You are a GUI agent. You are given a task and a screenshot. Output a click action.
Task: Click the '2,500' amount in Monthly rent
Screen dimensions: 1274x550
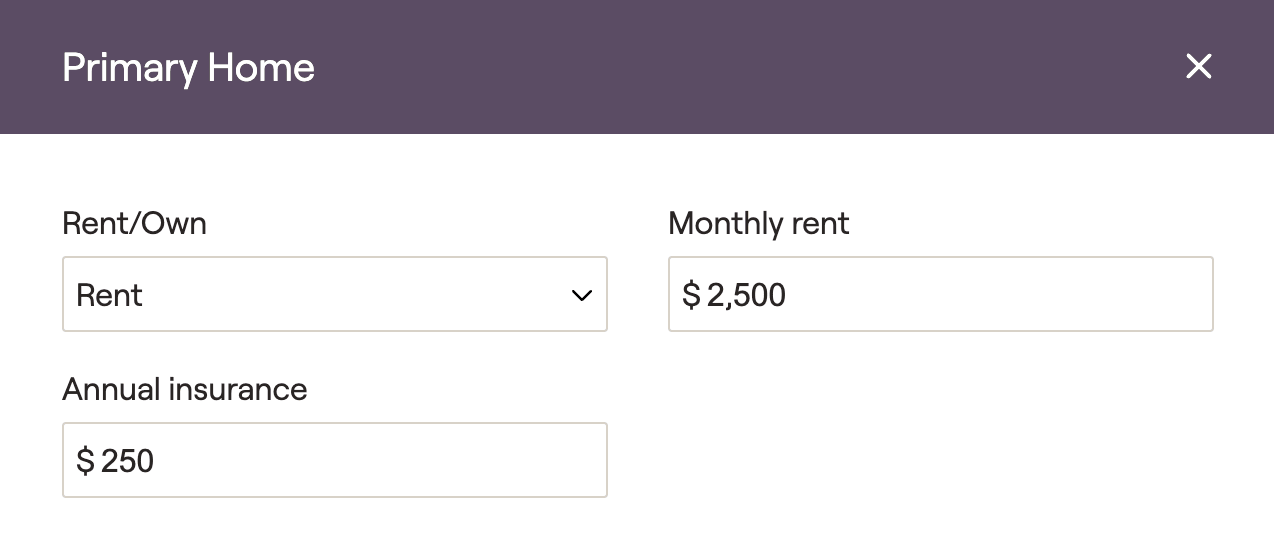tap(746, 295)
